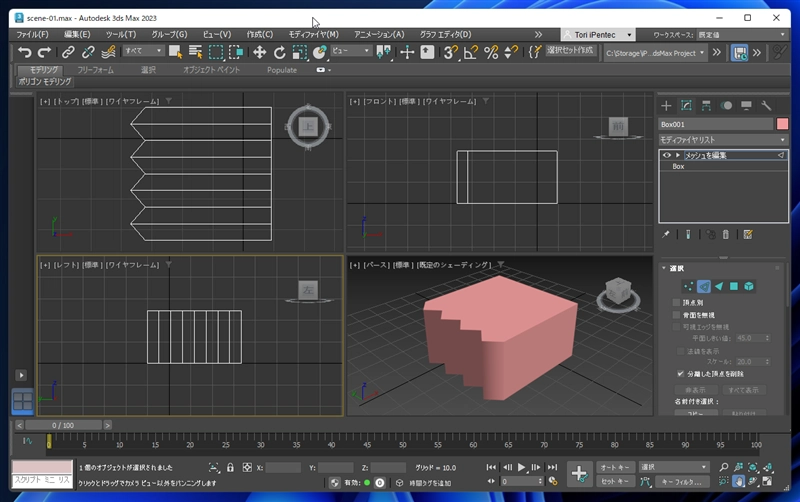Click Rectangular Selection Region icon
The image size is (800, 502).
tap(216, 52)
